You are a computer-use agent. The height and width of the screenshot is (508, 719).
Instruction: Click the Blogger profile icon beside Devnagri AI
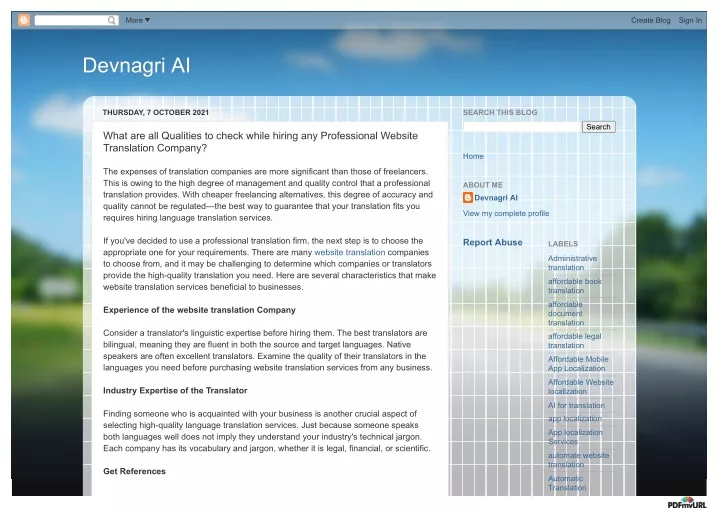(468, 198)
